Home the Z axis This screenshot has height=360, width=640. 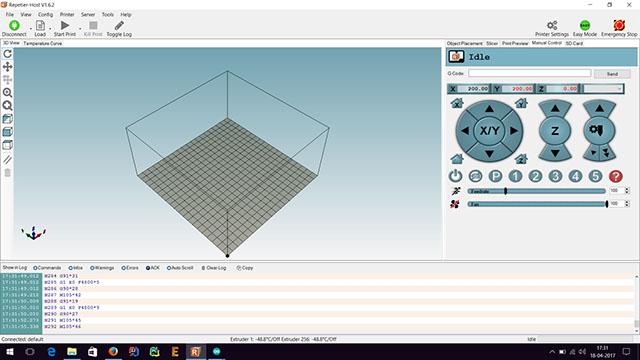pyautogui.click(x=521, y=158)
